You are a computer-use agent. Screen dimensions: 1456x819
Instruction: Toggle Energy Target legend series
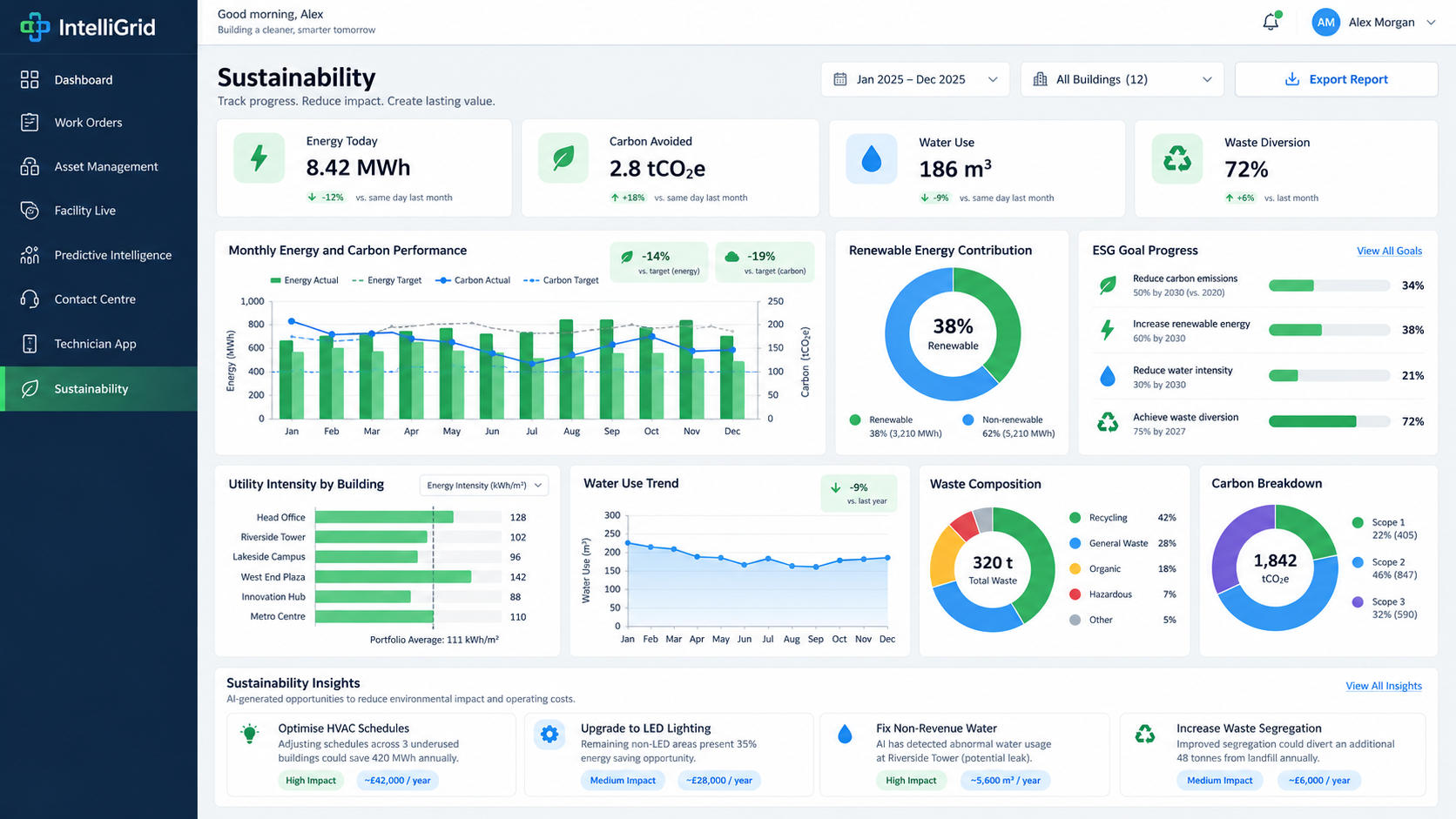point(387,280)
